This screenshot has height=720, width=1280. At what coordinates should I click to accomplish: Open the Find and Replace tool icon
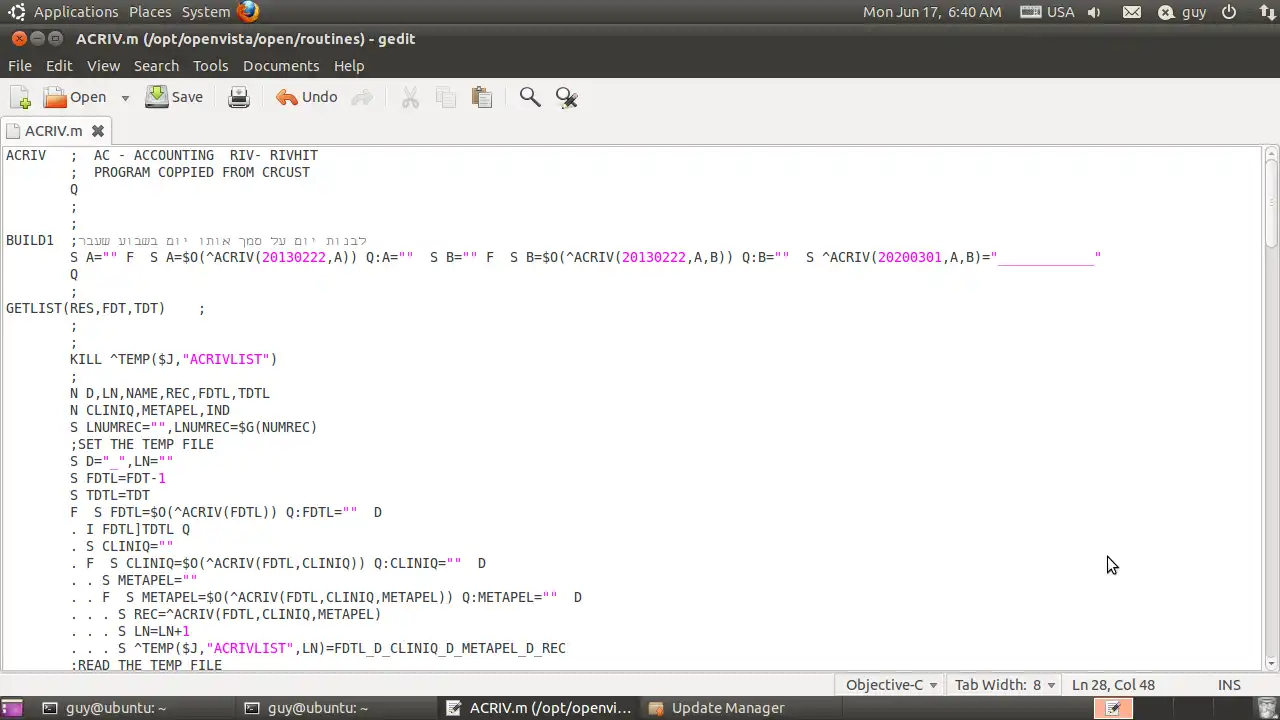(567, 97)
